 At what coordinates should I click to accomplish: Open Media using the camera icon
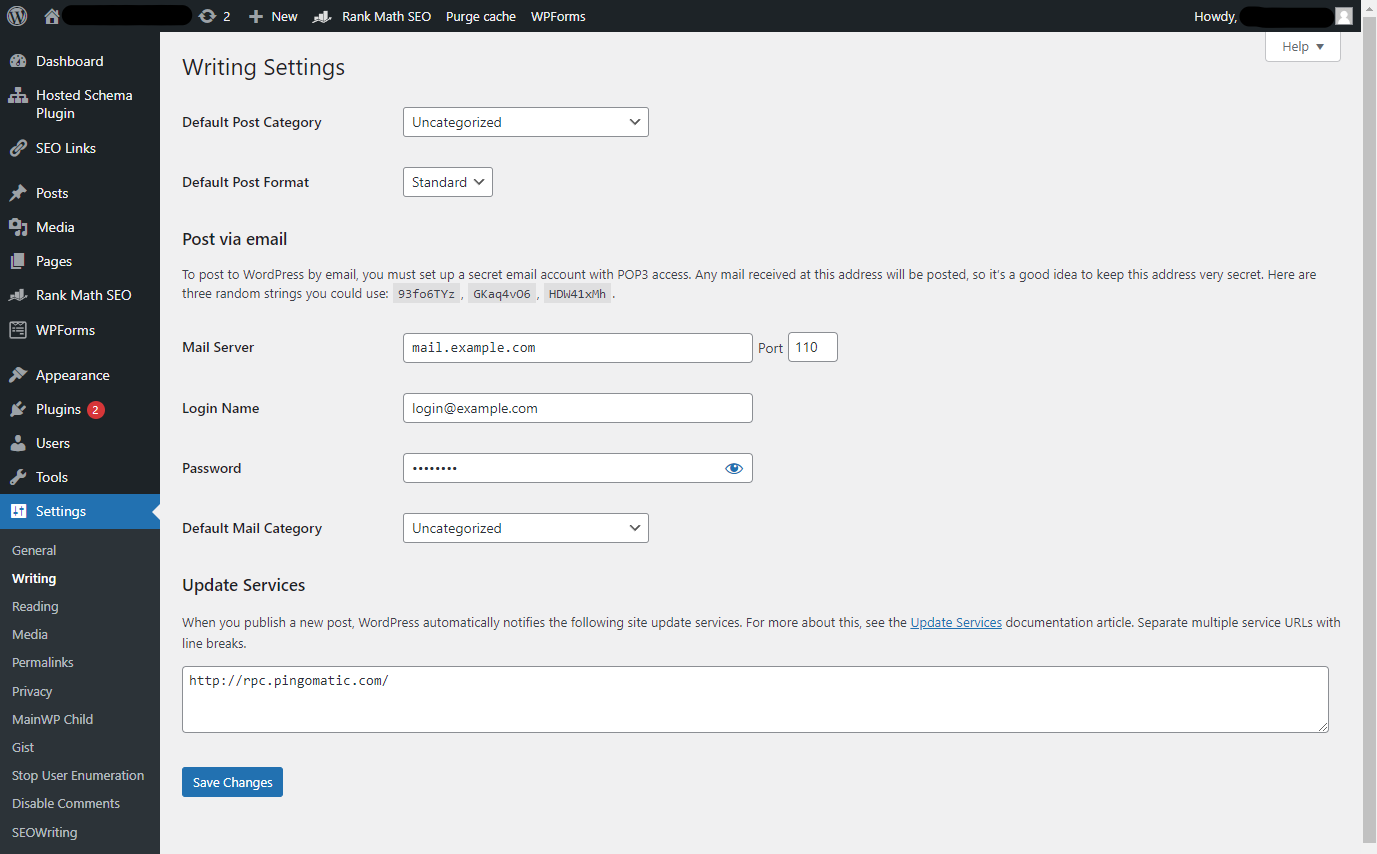tap(22, 227)
